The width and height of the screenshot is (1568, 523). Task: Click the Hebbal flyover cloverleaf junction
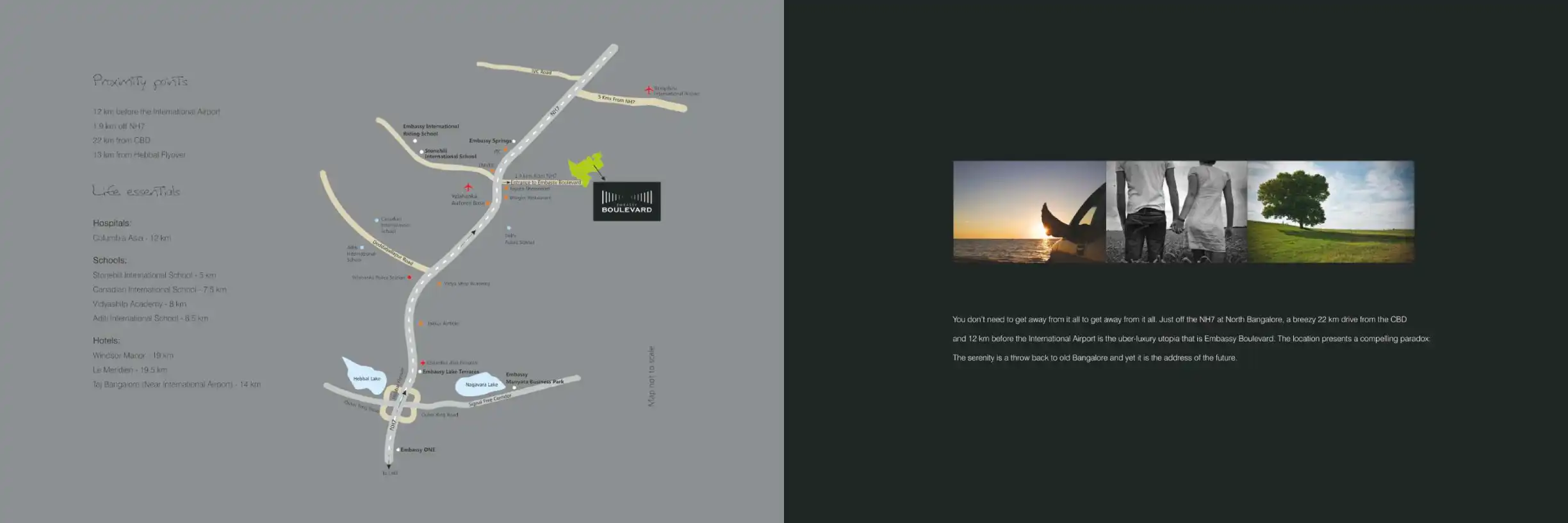401,405
